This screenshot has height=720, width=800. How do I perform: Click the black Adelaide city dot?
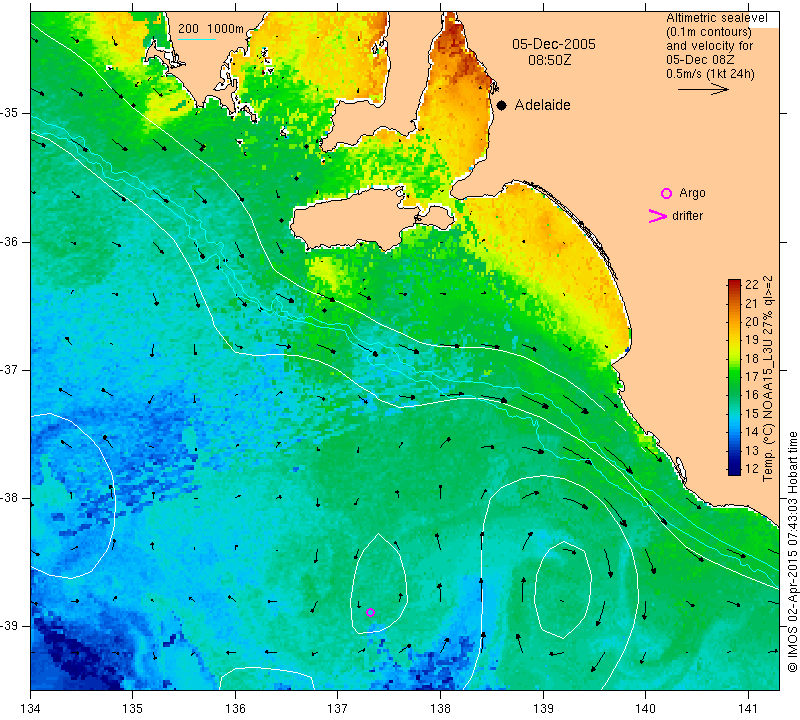(x=502, y=106)
